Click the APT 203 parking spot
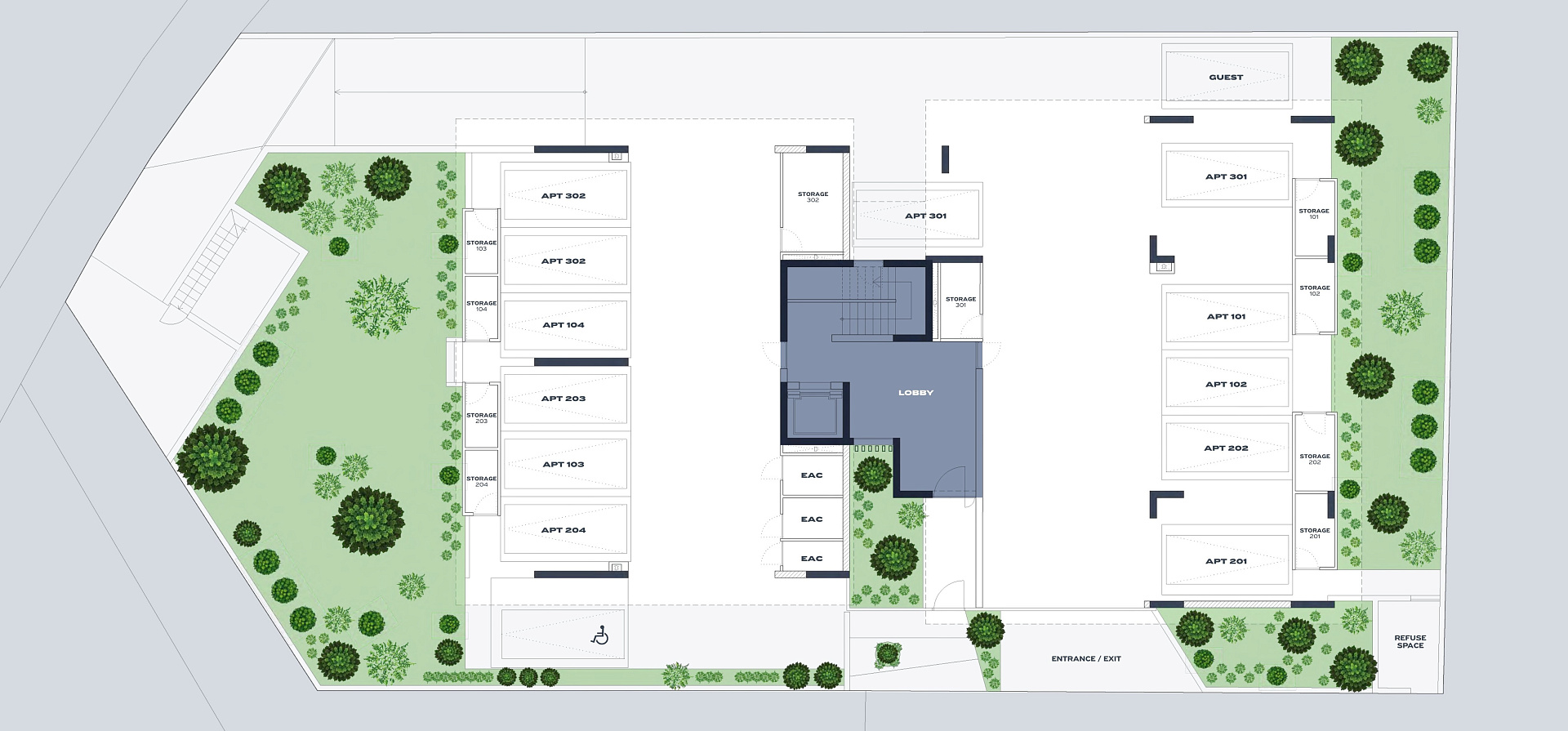 [563, 399]
